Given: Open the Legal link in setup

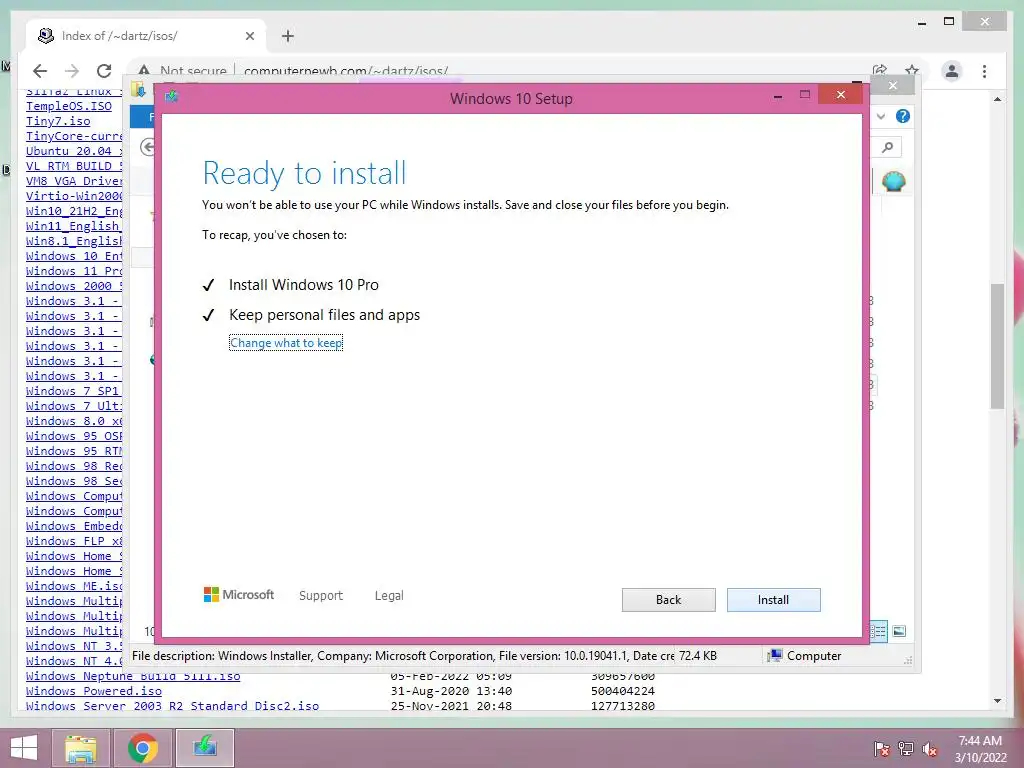Looking at the screenshot, I should (x=389, y=596).
